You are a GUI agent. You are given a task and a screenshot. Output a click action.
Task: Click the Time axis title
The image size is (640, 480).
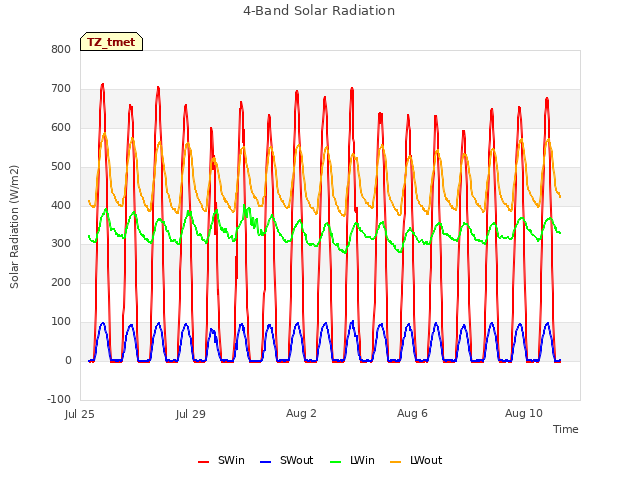click(565, 429)
